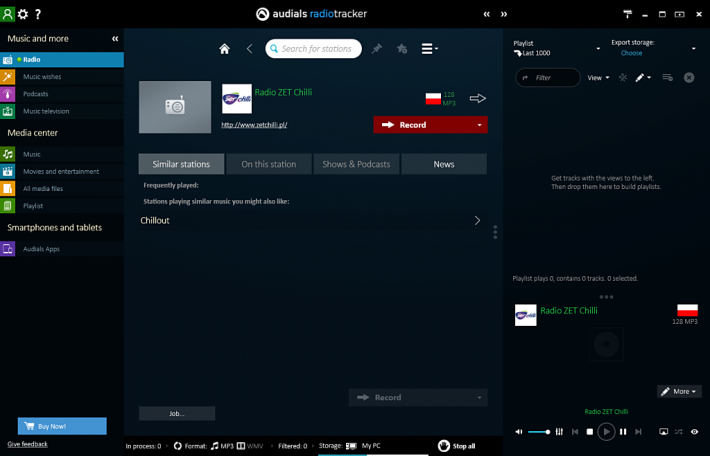Open the video screen icon in player

pyautogui.click(x=663, y=432)
